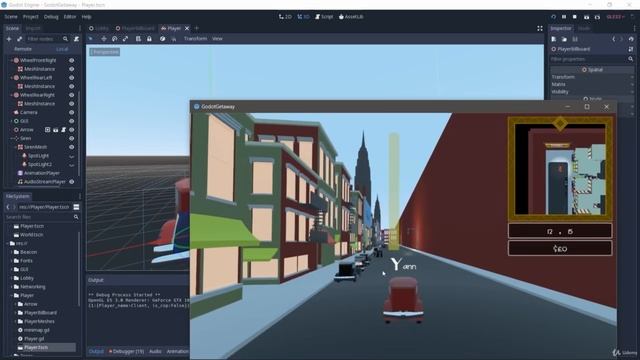Click the select mode arrow tool

91,38
